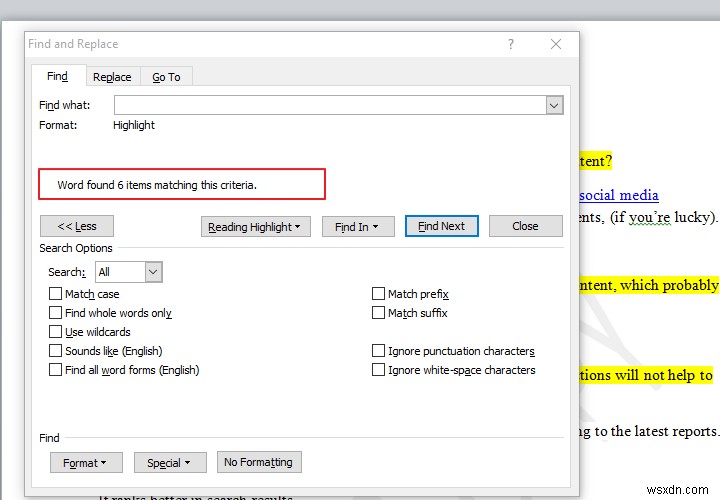Enable the Match case checkbox
This screenshot has width=720, height=500.
pyautogui.click(x=55, y=293)
